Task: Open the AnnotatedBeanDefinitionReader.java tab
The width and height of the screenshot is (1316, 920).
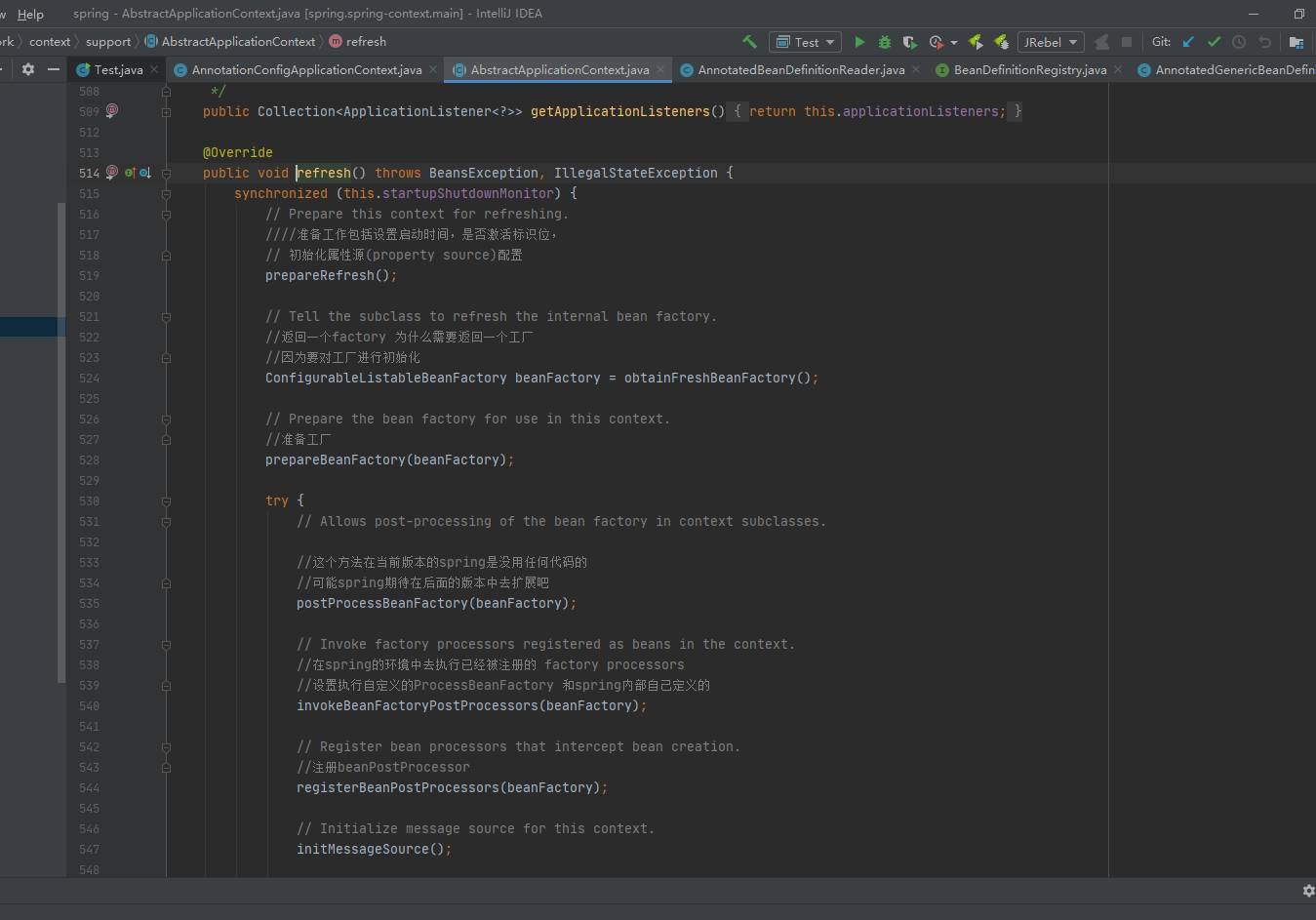Action: 801,70
